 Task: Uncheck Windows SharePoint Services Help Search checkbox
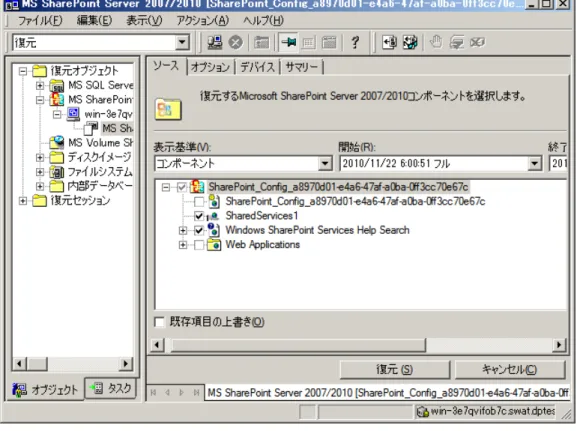(x=199, y=230)
